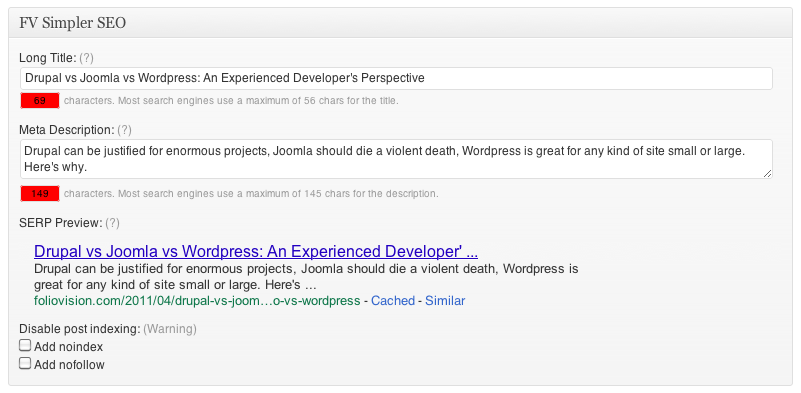This screenshot has width=801, height=393.
Task: Open the (?) help next to Long Title
Action: 86,58
